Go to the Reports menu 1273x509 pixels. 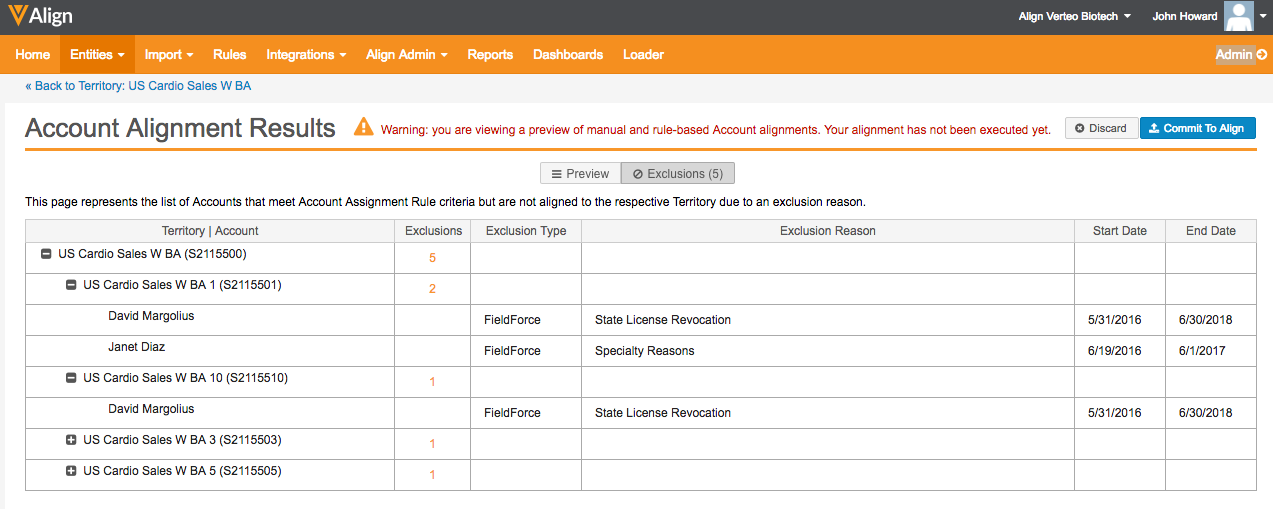pos(490,55)
